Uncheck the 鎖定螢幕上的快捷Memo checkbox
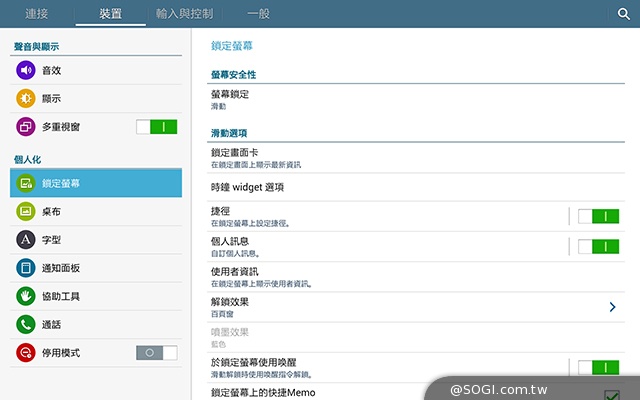This screenshot has height=400, width=640. point(612,395)
